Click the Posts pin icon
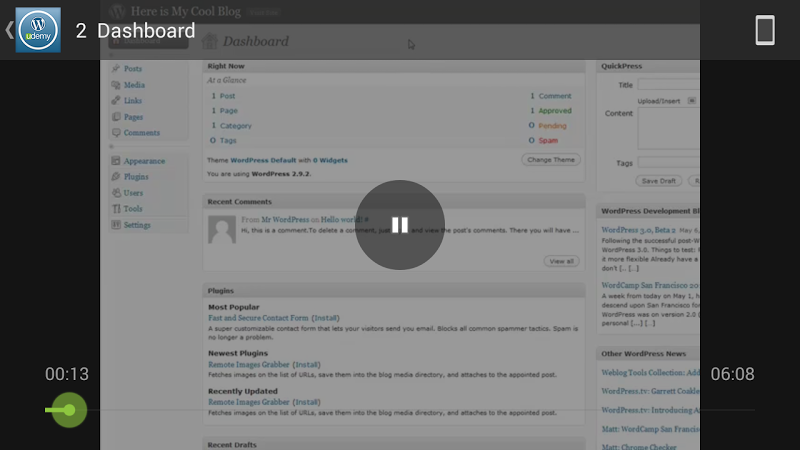800x450 pixels. pyautogui.click(x=116, y=68)
